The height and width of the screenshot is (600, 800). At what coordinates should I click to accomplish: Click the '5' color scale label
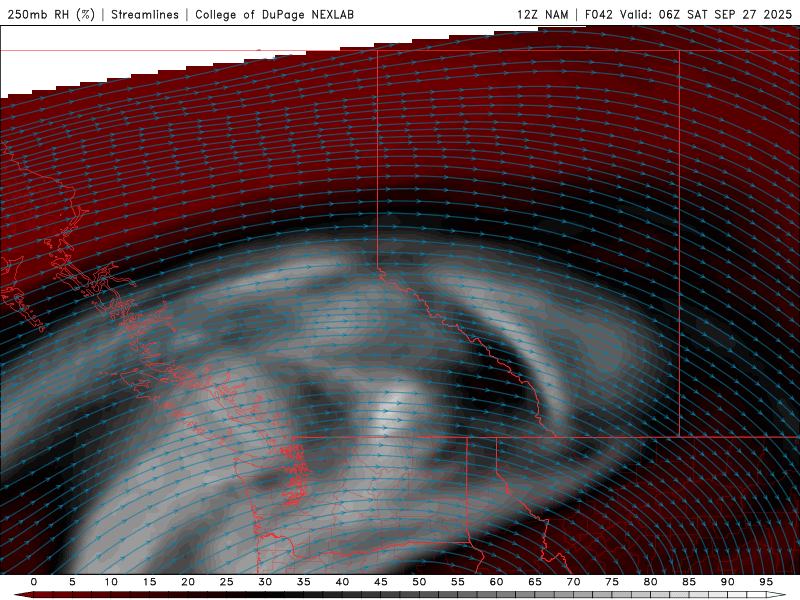click(x=72, y=582)
